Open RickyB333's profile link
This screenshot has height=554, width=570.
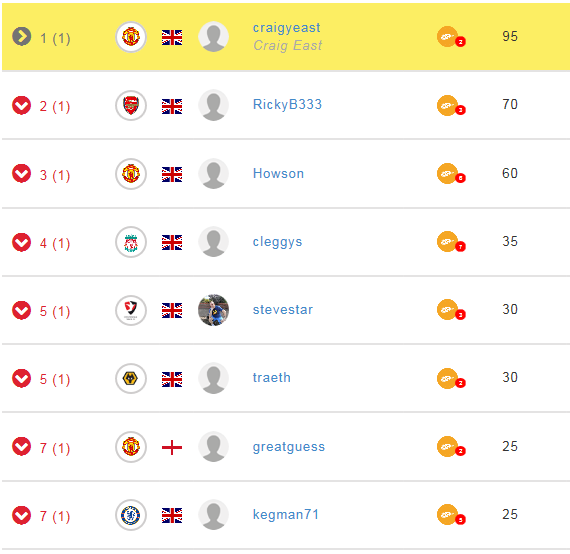coord(287,104)
